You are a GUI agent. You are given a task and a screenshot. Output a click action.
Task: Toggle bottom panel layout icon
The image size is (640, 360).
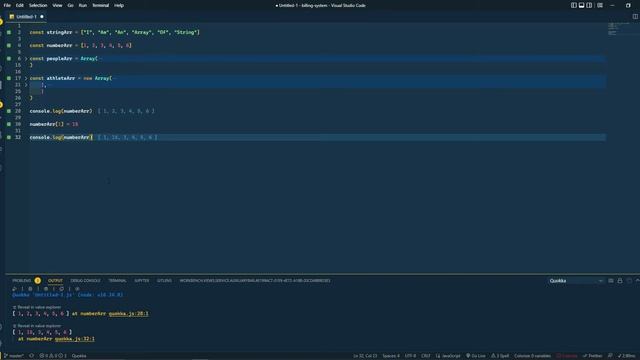[x=581, y=5]
